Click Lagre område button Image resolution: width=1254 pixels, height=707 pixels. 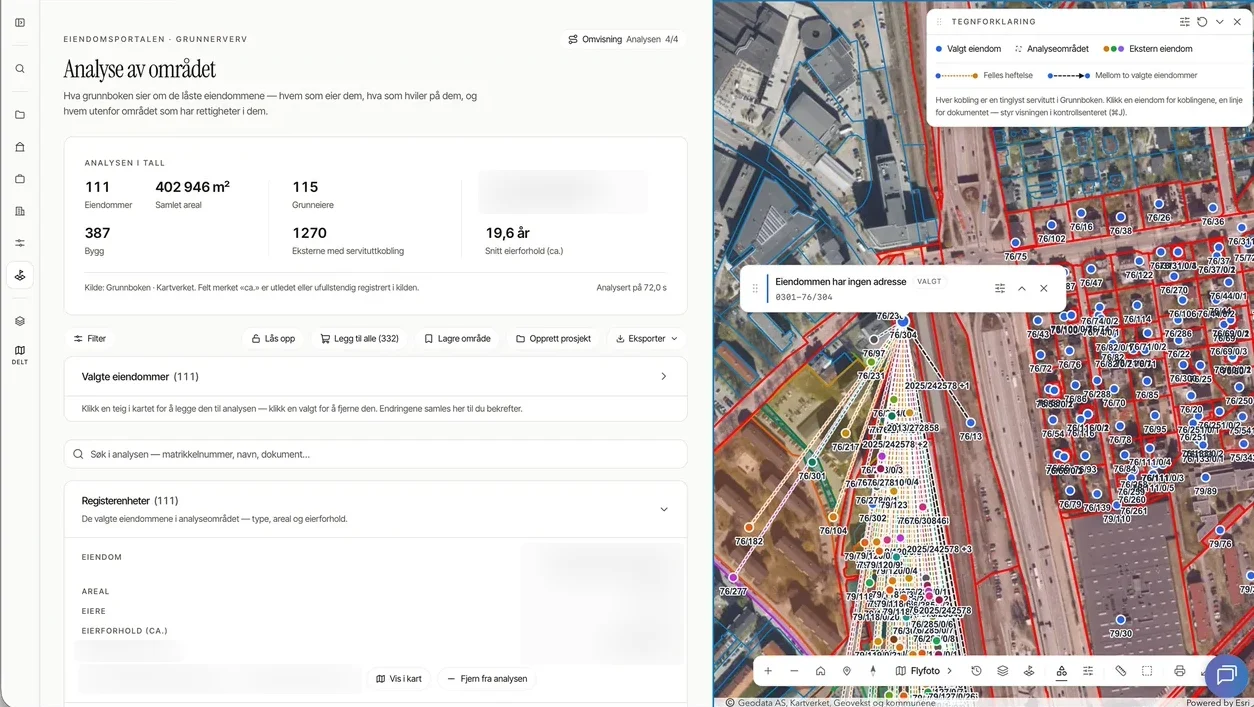click(x=457, y=338)
